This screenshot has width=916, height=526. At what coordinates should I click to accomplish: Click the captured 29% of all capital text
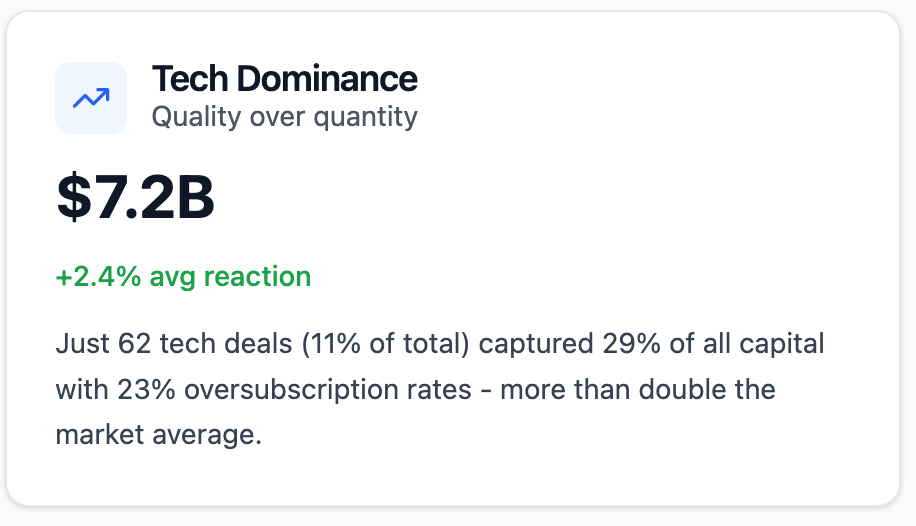point(651,344)
